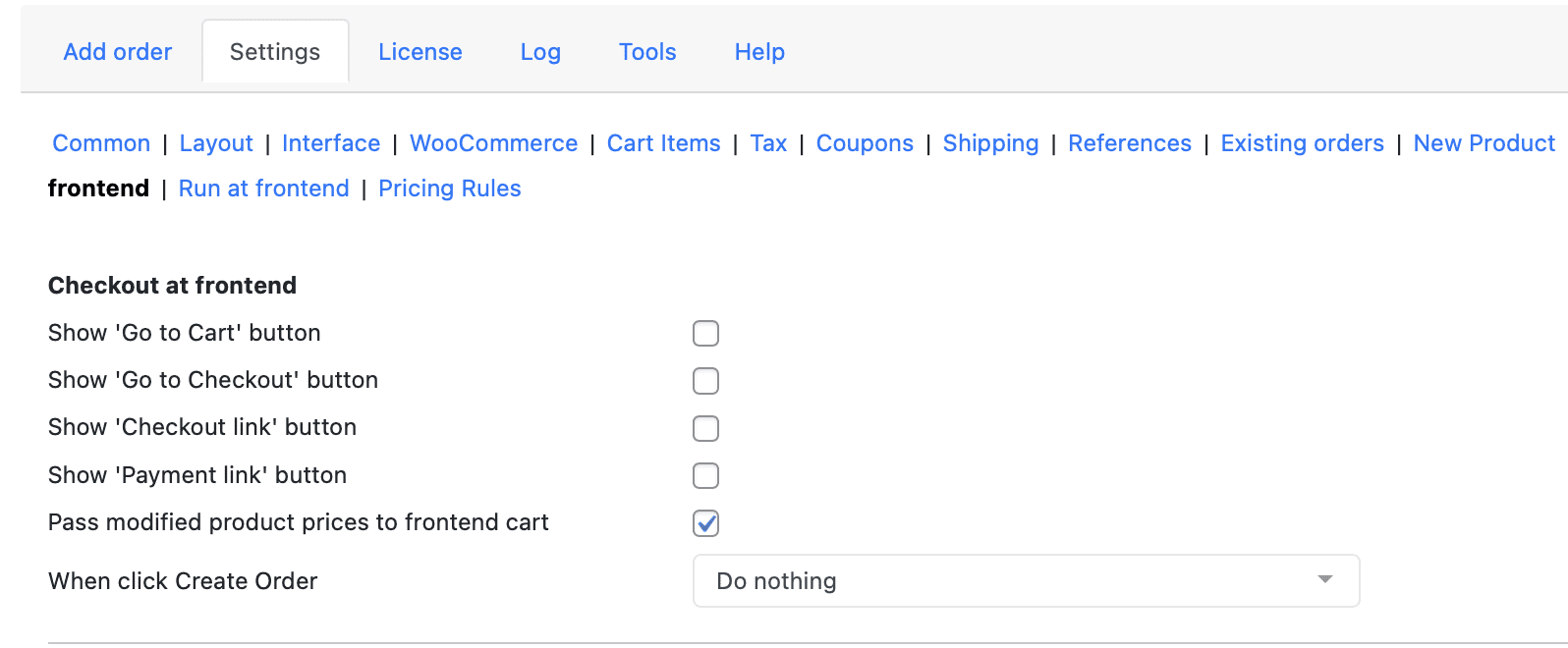Go to the Tools tab
This screenshot has height=648, width=1568.
647,52
